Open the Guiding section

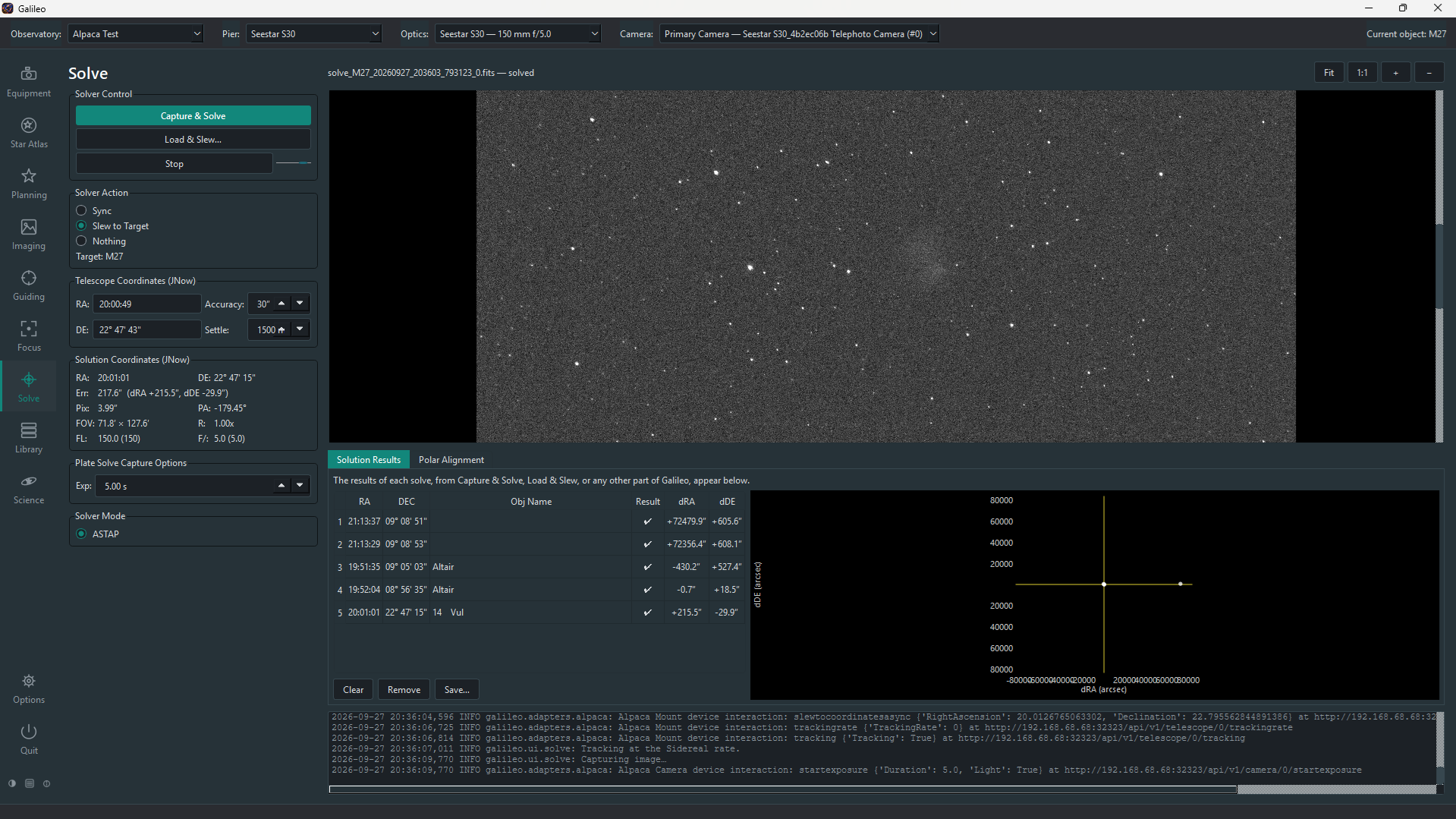29,285
